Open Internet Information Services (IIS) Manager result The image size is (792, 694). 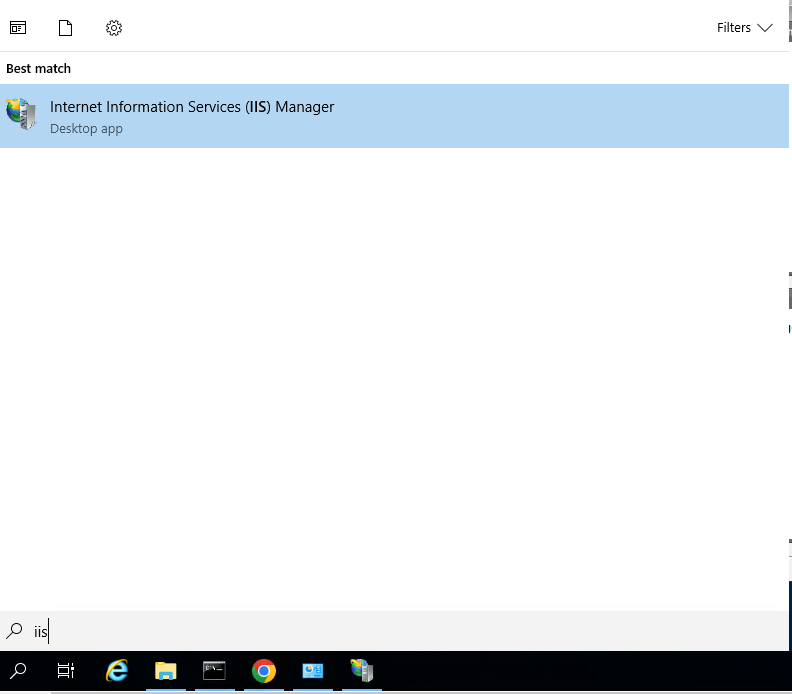point(394,116)
